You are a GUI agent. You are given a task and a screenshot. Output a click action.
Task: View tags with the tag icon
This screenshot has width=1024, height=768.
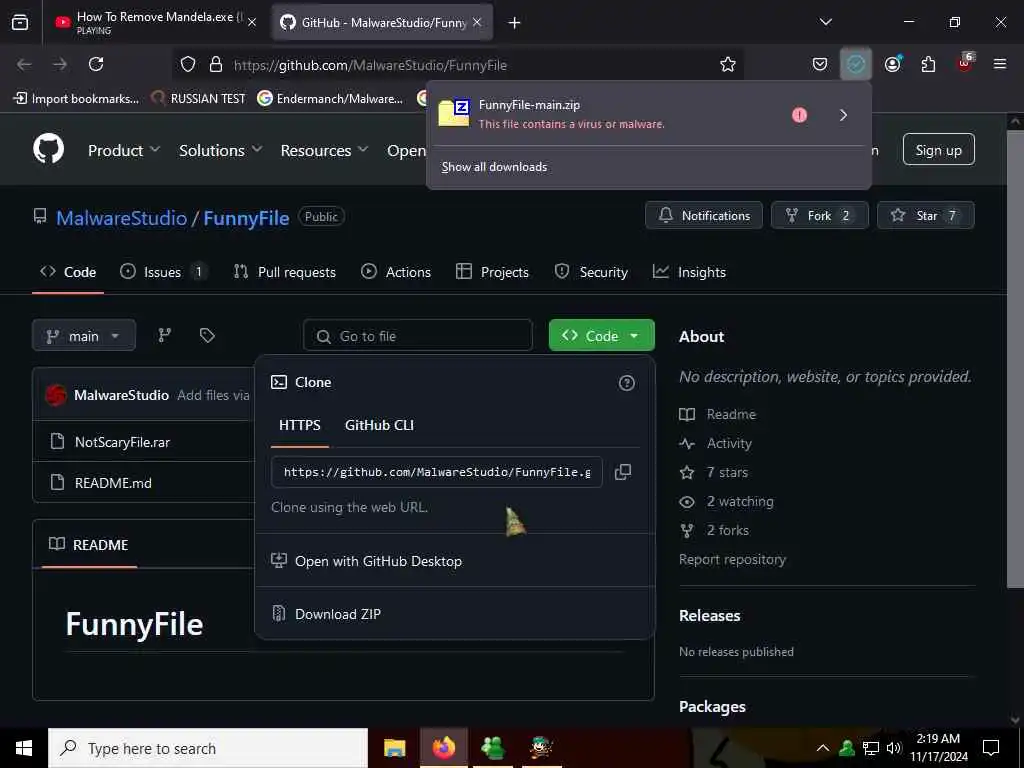click(207, 335)
